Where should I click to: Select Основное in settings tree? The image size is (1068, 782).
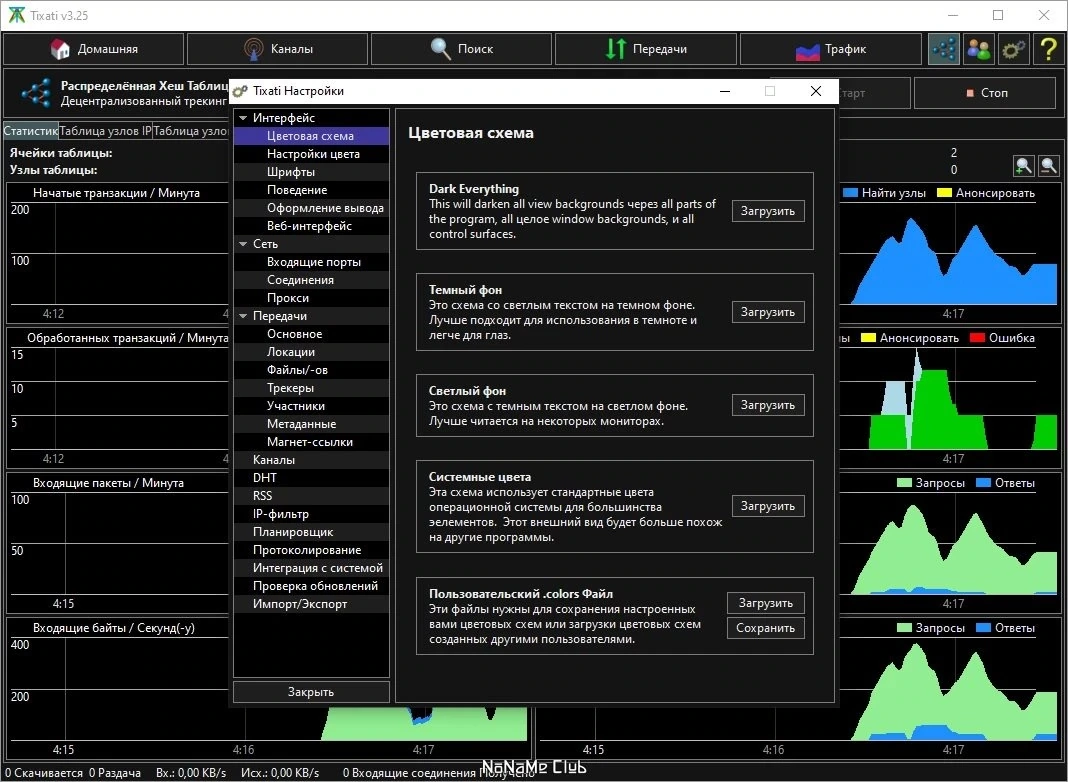coord(311,334)
